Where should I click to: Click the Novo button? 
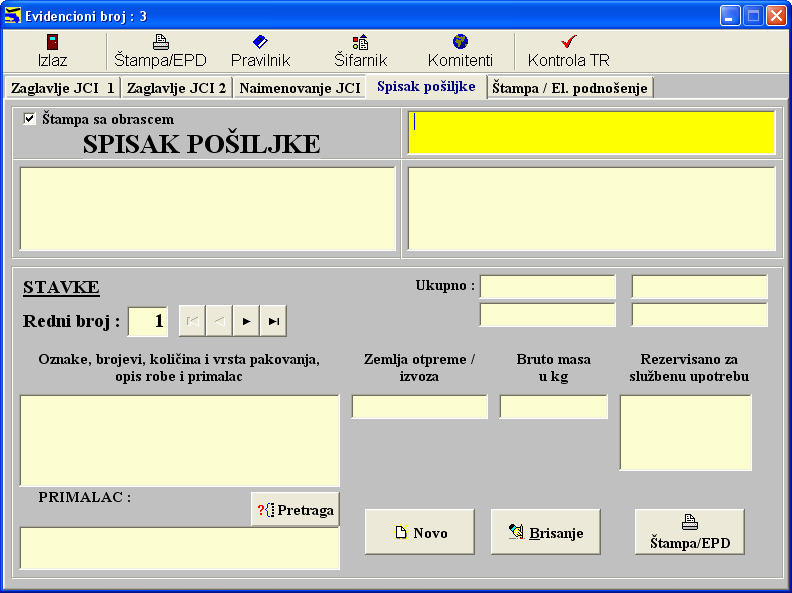click(420, 532)
